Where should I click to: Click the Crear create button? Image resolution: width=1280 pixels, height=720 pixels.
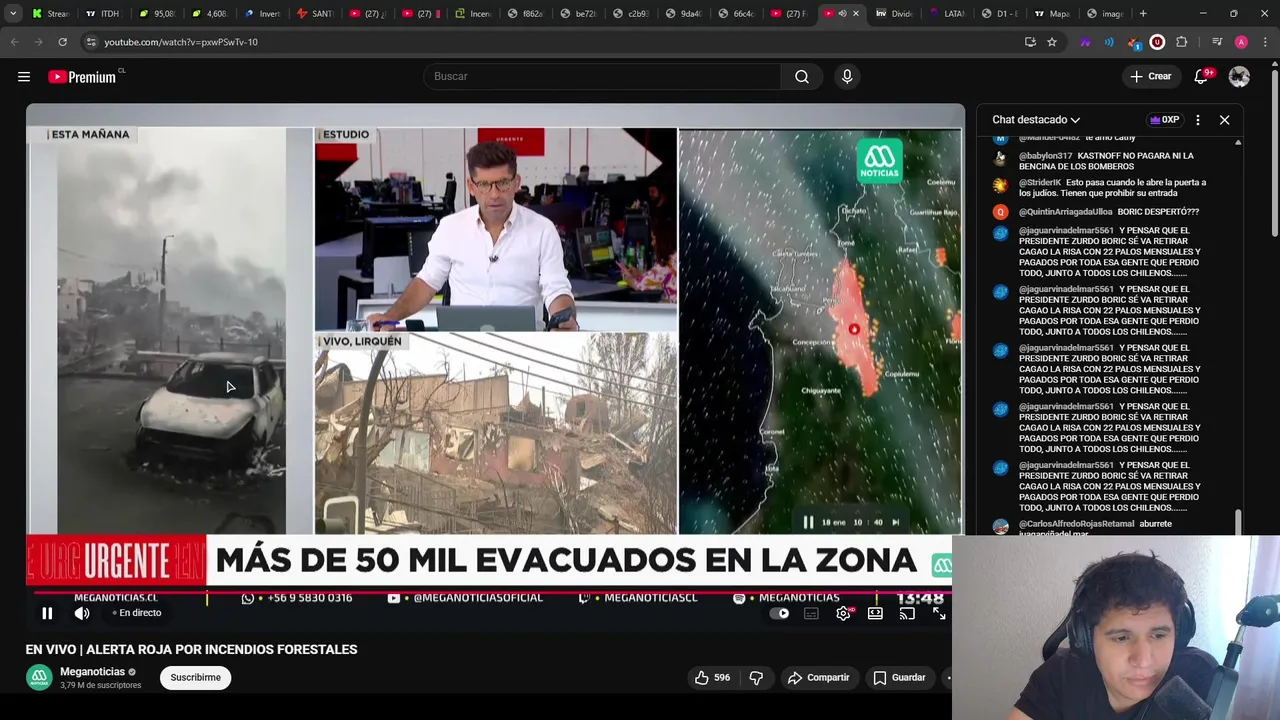[x=1150, y=76]
